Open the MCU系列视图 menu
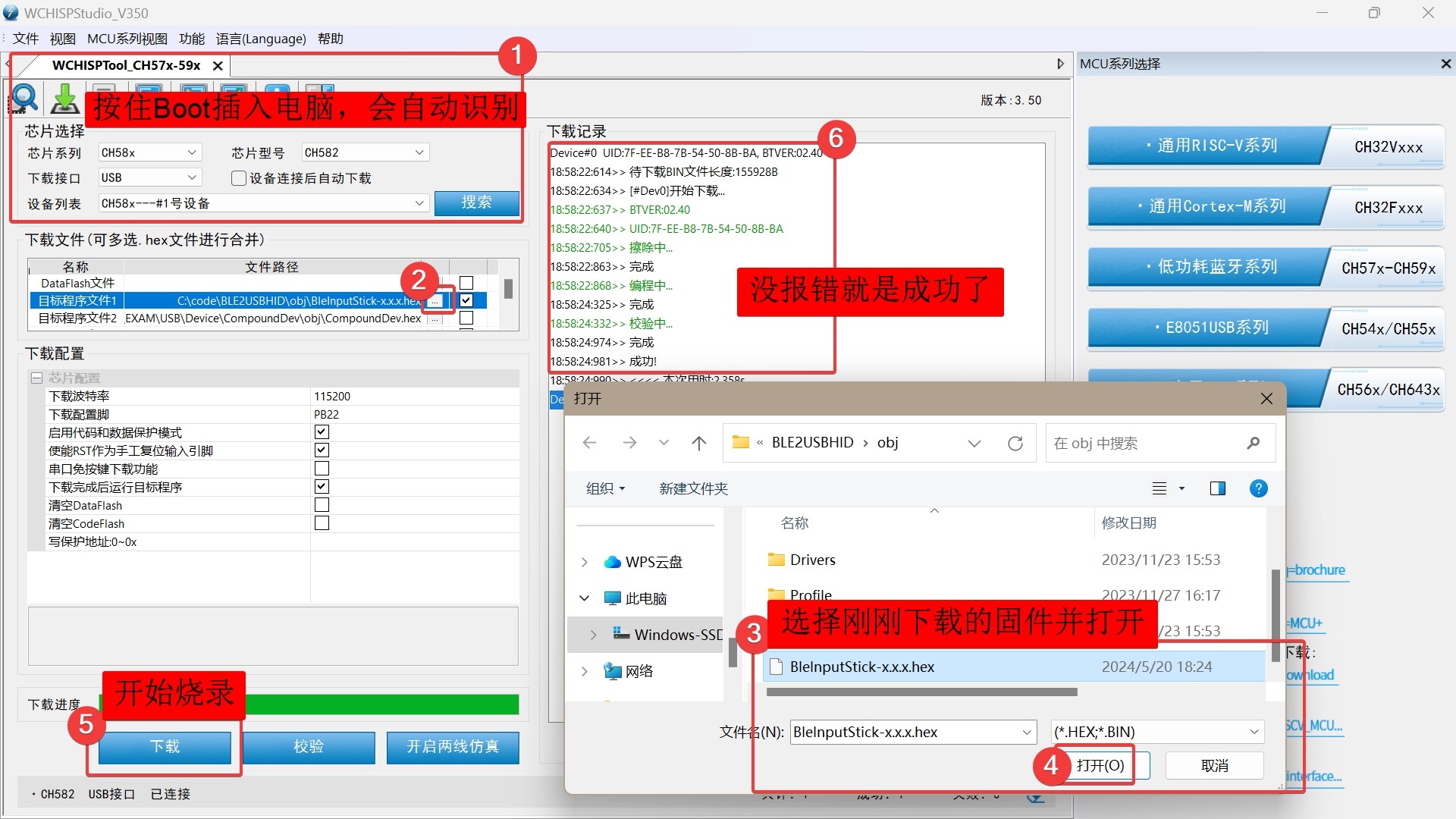This screenshot has height=819, width=1456. [x=127, y=39]
